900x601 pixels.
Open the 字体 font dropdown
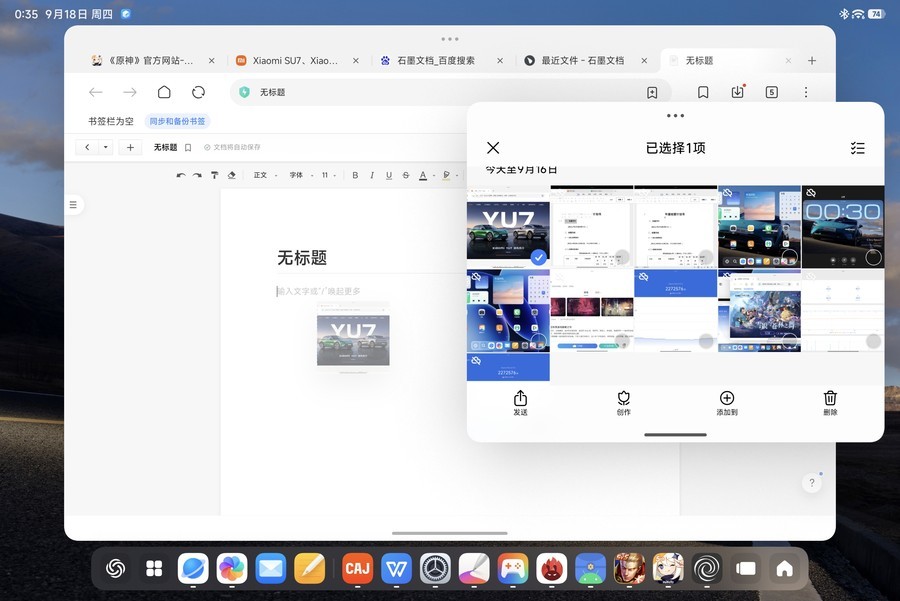[x=300, y=175]
